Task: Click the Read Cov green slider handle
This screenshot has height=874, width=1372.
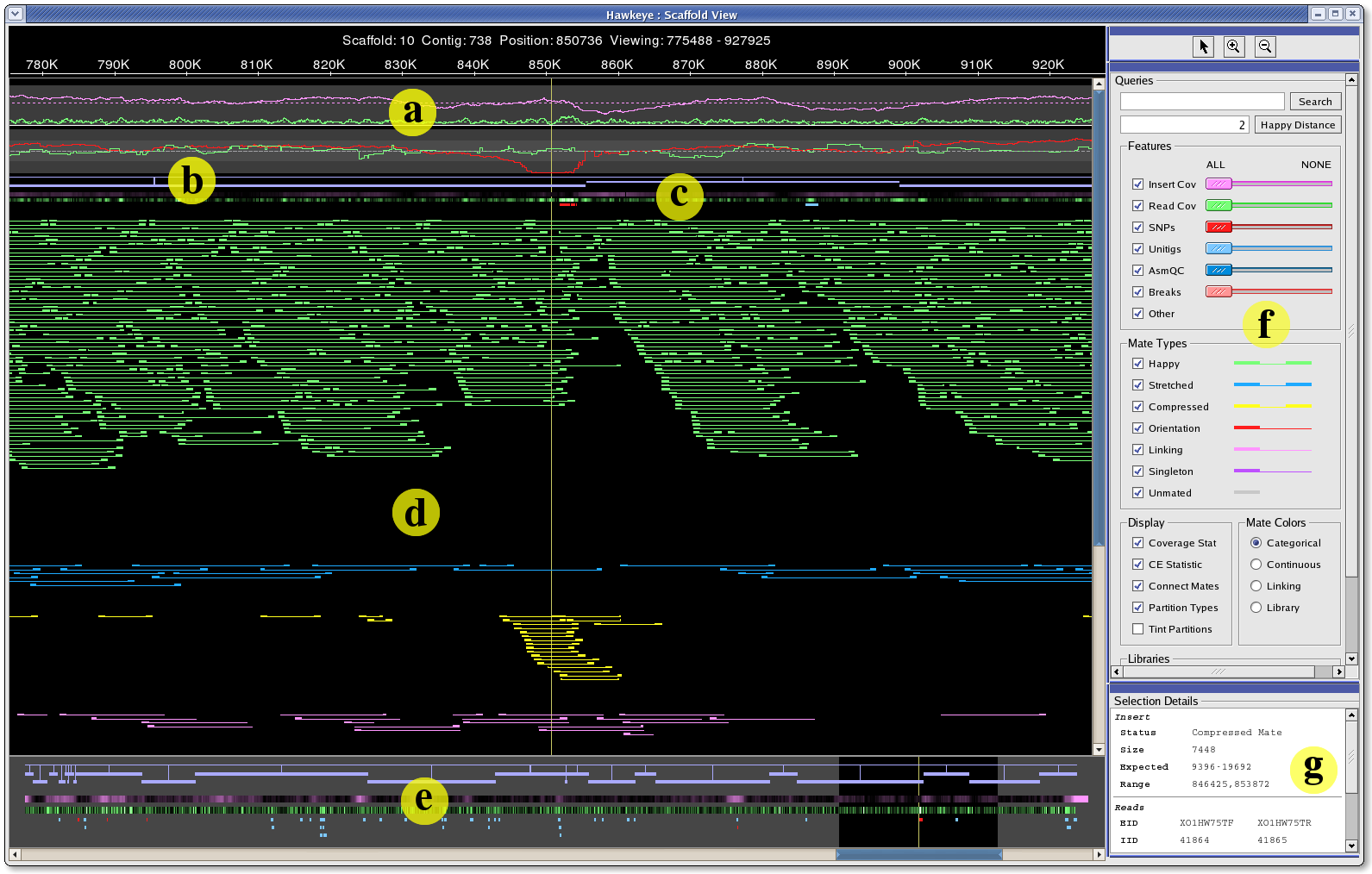Action: [1218, 206]
